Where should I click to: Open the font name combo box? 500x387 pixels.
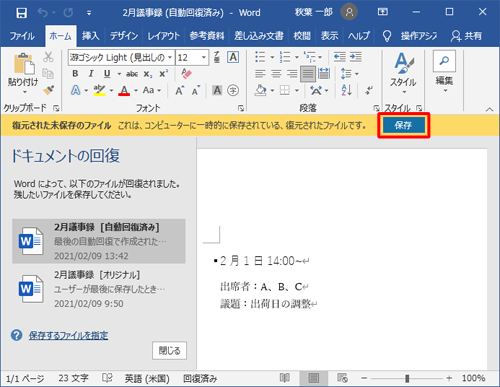click(121, 57)
